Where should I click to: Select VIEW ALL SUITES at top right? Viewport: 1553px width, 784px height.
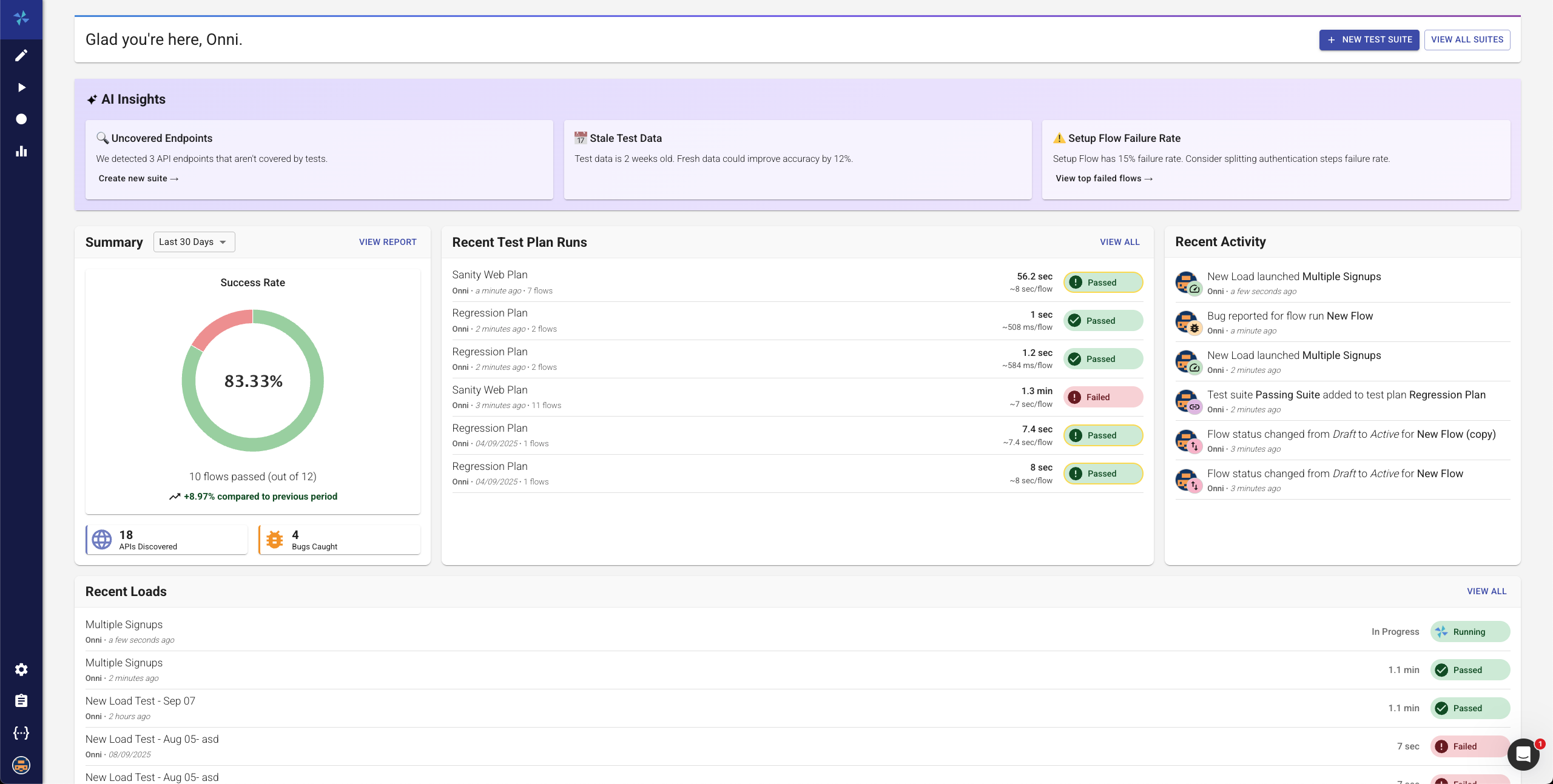[x=1467, y=39]
